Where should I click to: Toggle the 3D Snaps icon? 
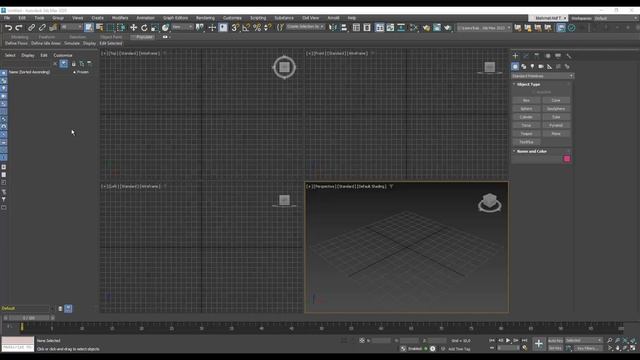235,28
